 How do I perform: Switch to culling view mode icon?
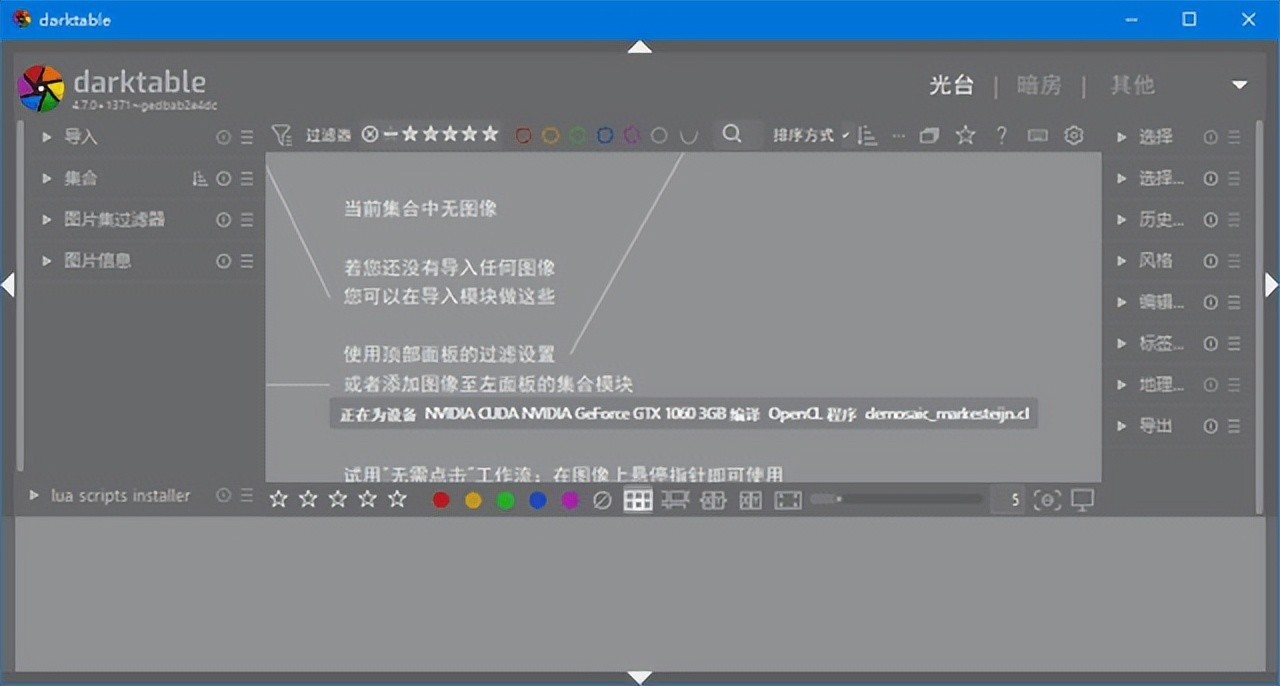click(713, 500)
